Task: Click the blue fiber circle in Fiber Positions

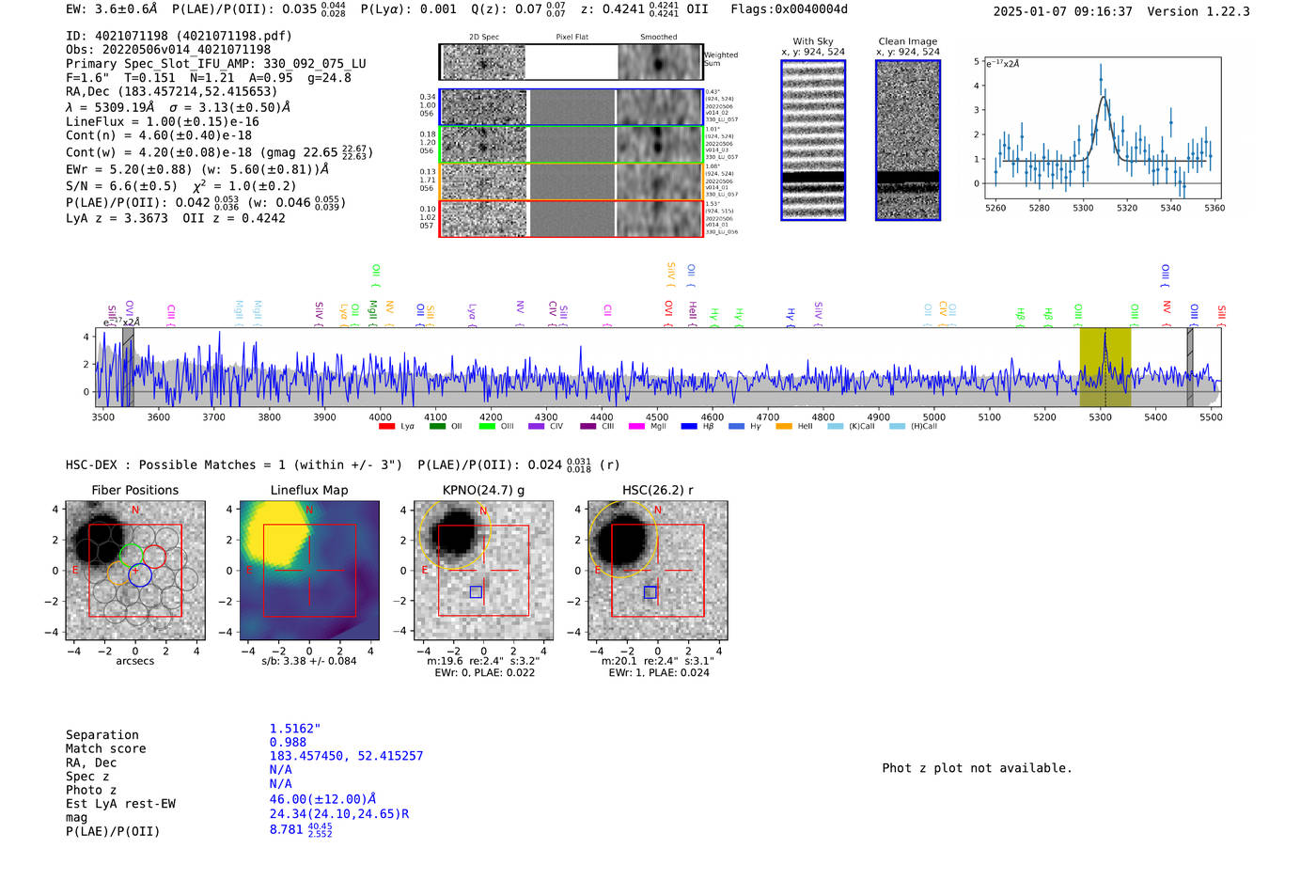Action: (x=140, y=574)
